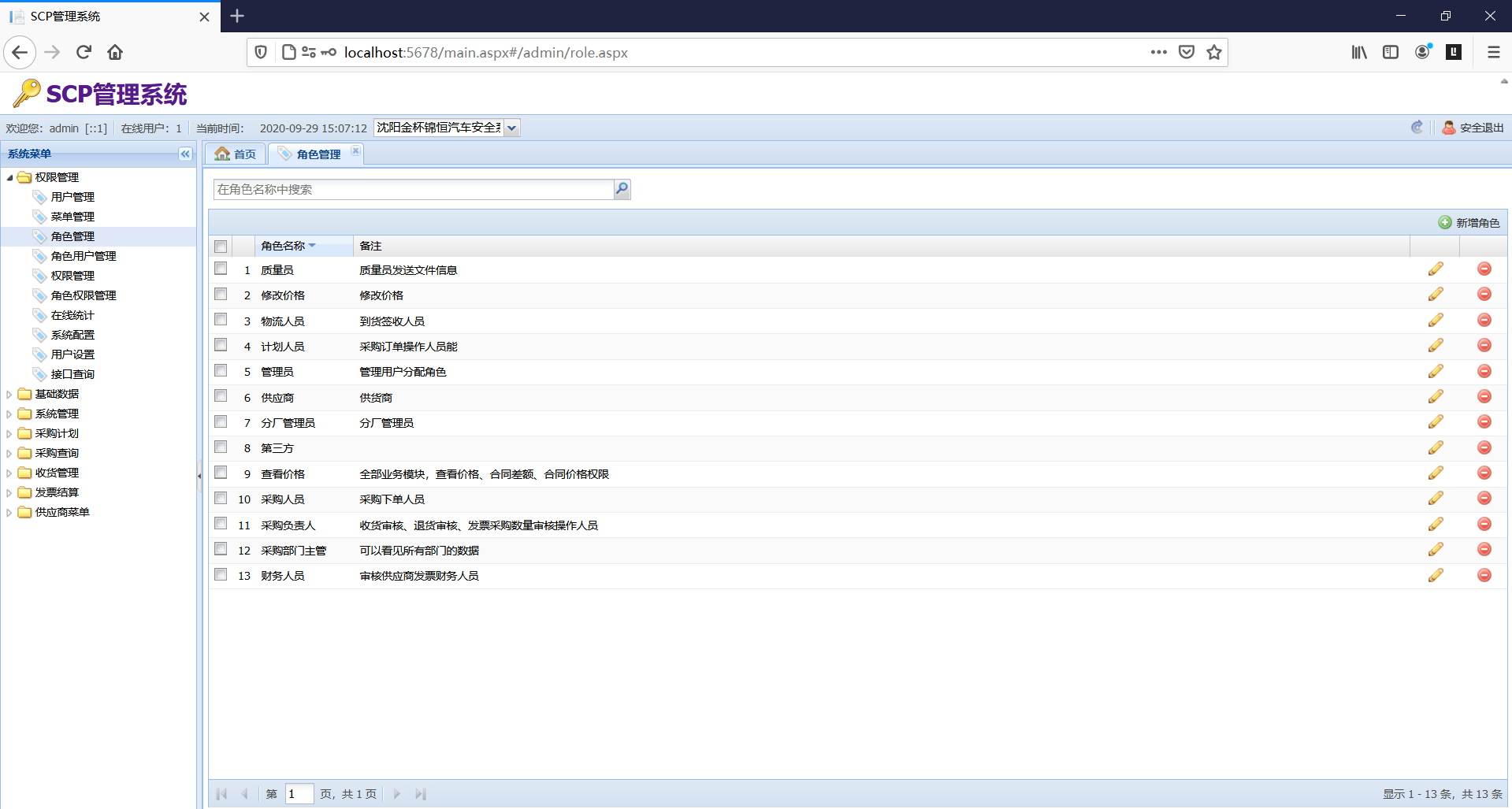Switch to the 首页 tab

click(236, 154)
